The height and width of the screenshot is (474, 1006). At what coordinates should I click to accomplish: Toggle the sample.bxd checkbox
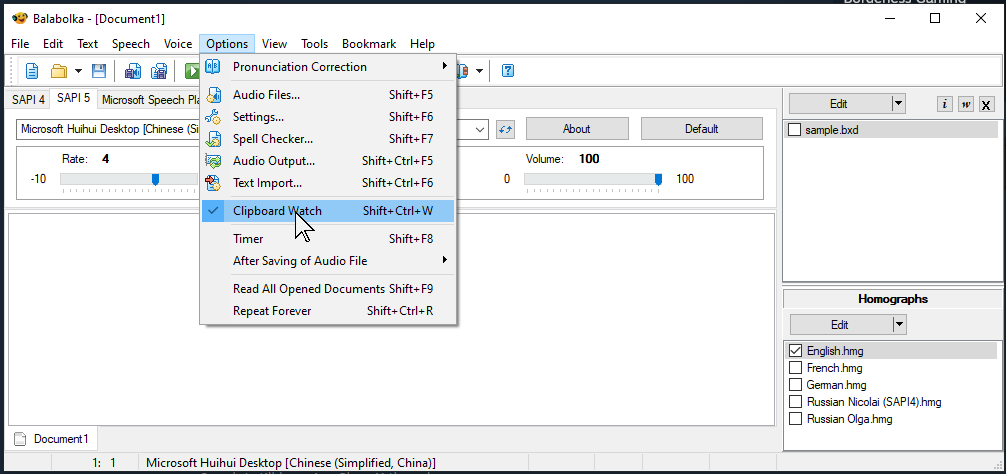pyautogui.click(x=794, y=130)
